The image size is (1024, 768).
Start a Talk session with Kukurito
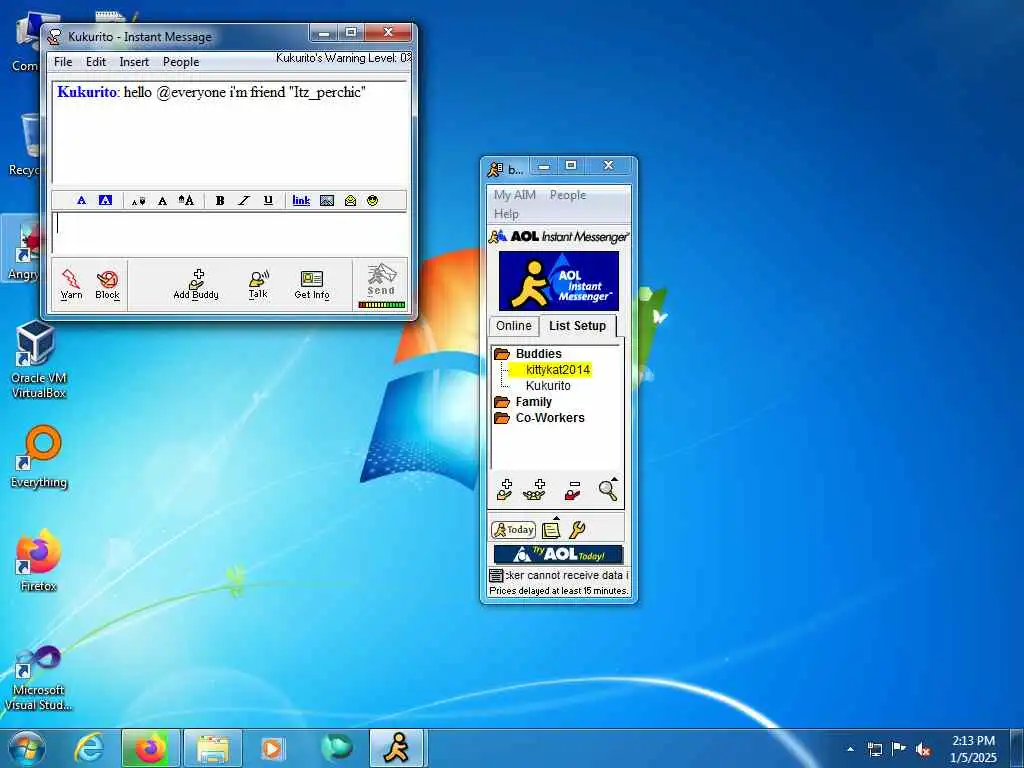[x=259, y=284]
